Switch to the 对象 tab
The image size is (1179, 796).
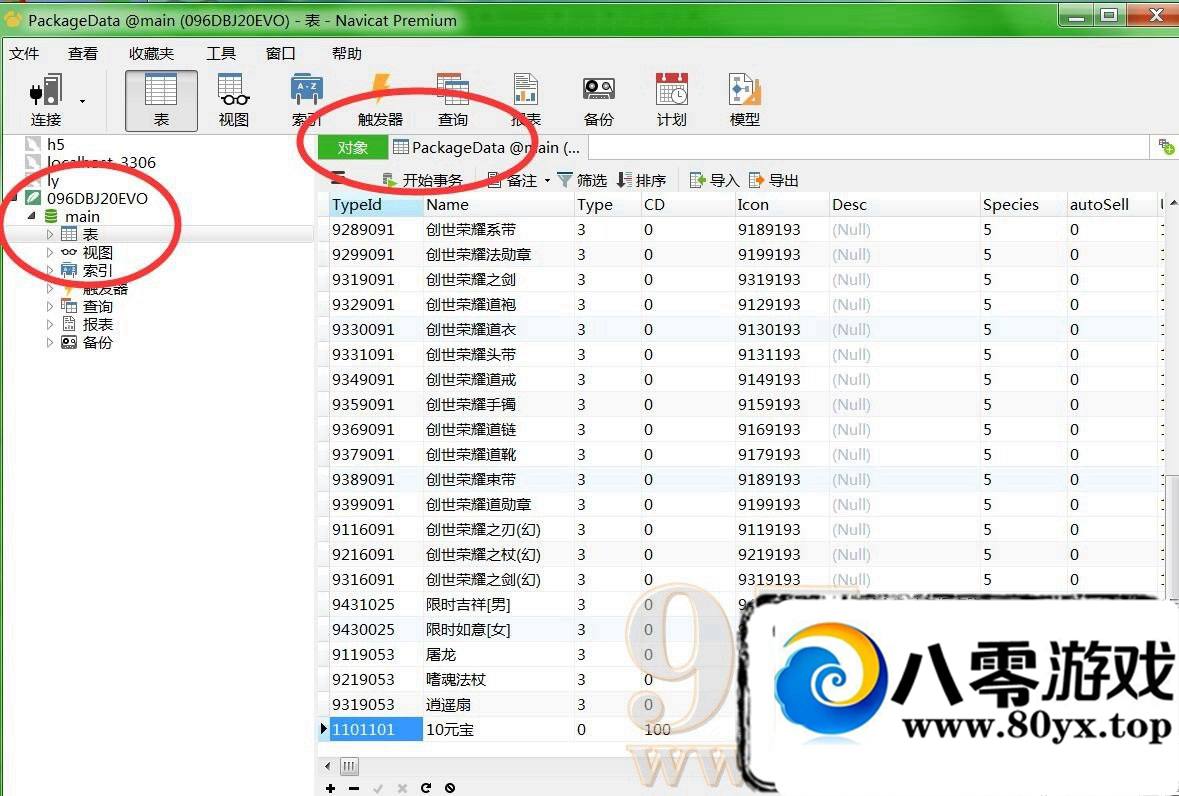353,147
